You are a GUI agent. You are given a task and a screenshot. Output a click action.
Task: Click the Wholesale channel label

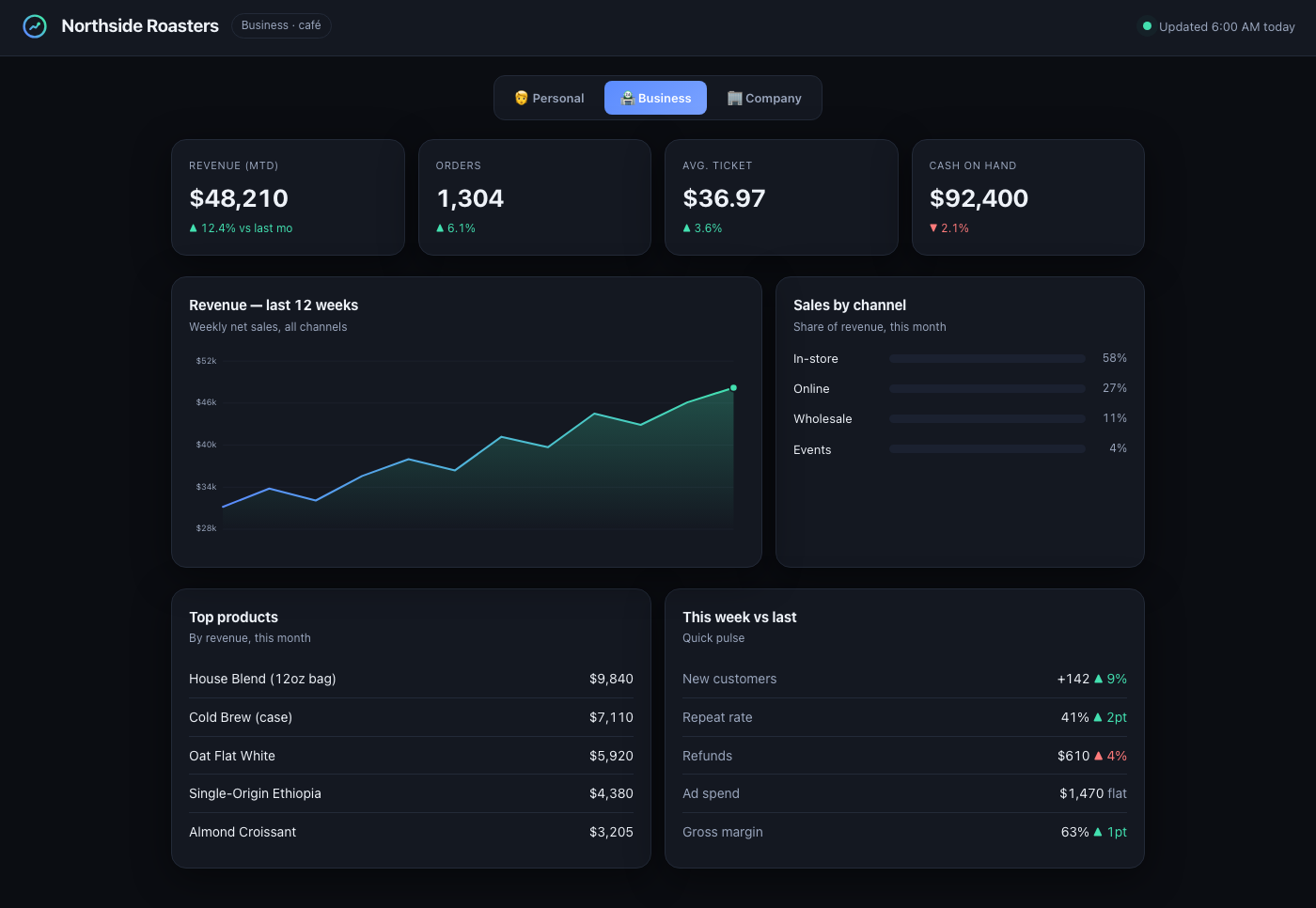822,419
